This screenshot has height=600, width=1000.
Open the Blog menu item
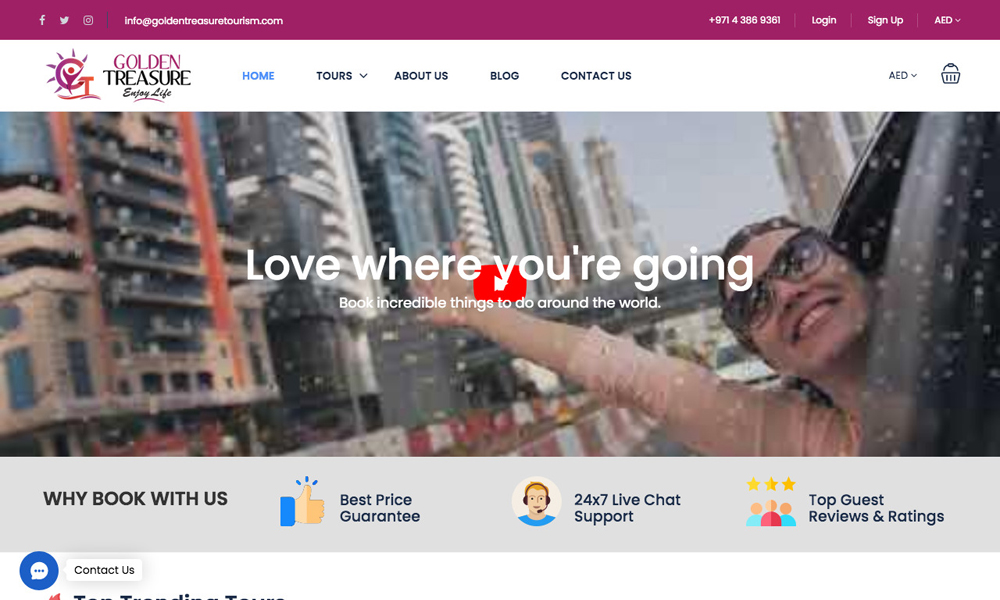(504, 76)
